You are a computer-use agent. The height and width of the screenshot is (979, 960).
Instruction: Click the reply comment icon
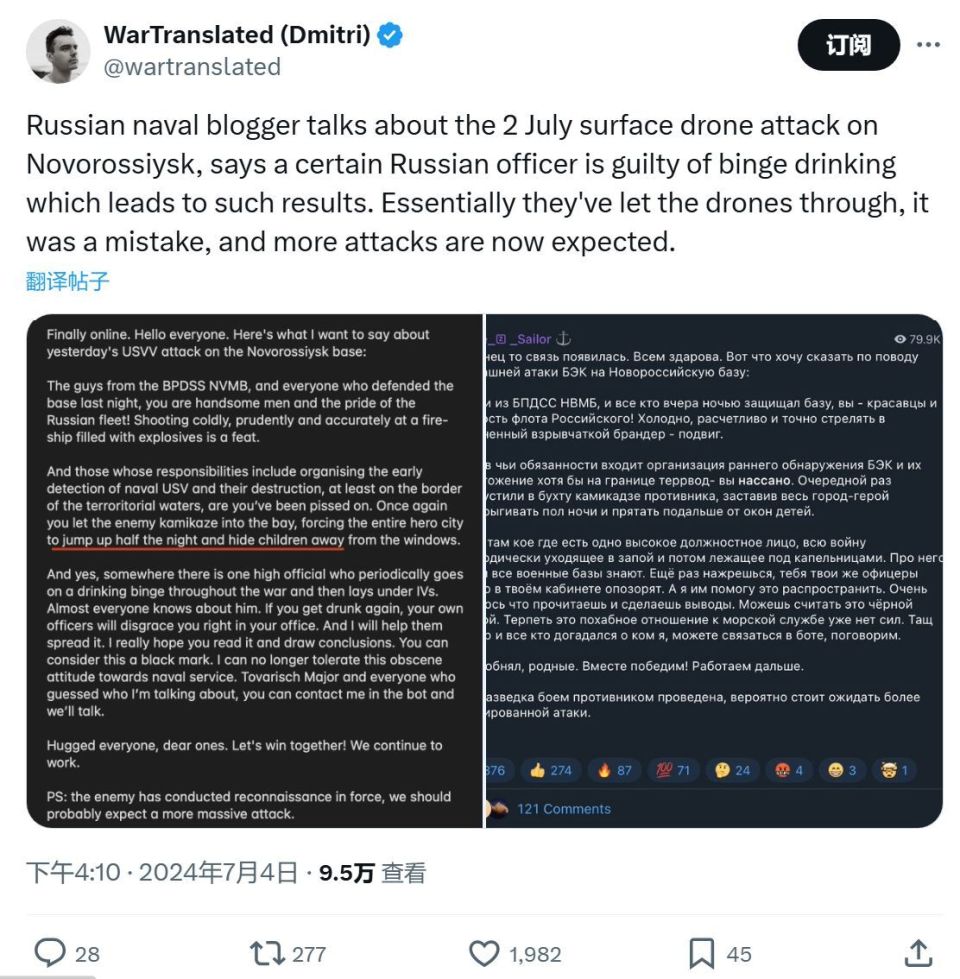(x=50, y=953)
